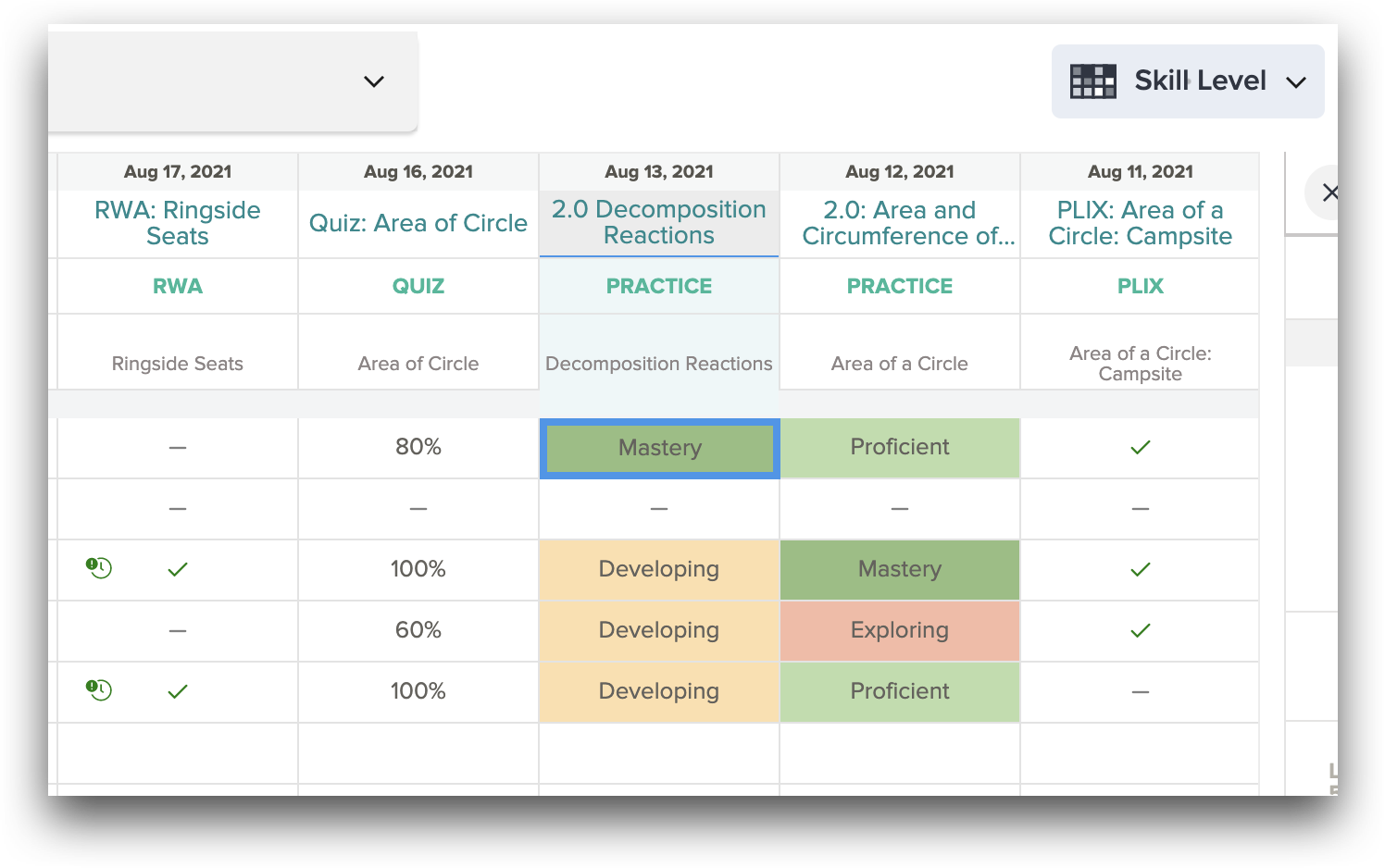This screenshot has height=868, width=1385.
Task: Open PLIX: Area of a Circle: Campsite
Action: tap(1141, 223)
